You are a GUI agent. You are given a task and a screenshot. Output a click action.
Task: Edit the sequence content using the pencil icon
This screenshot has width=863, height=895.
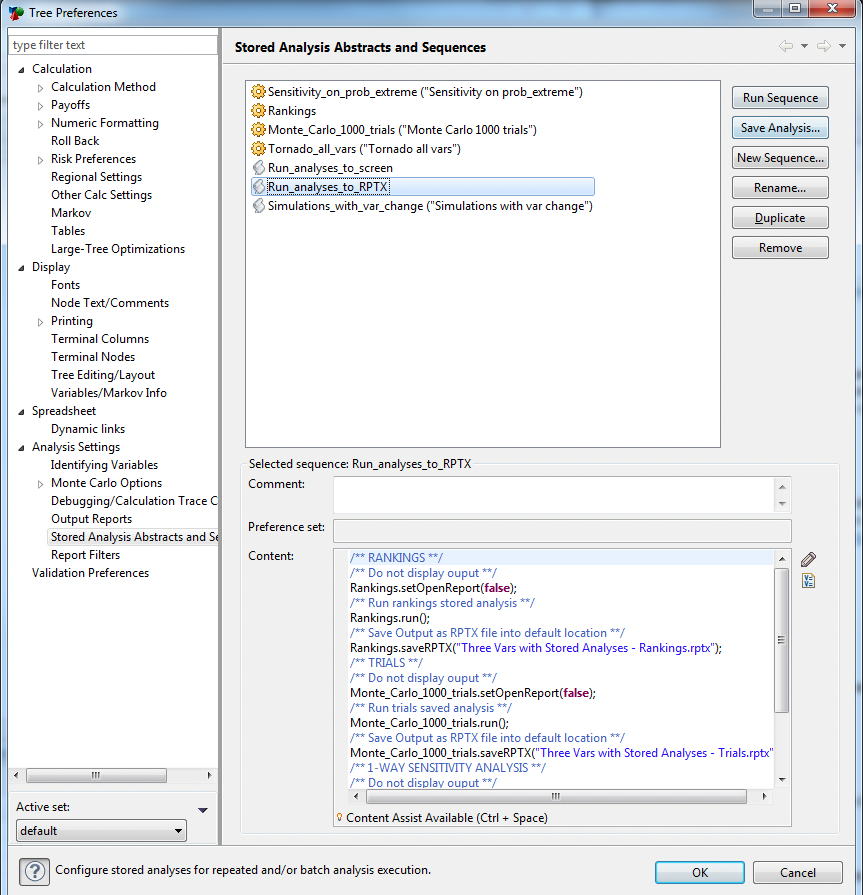point(808,559)
